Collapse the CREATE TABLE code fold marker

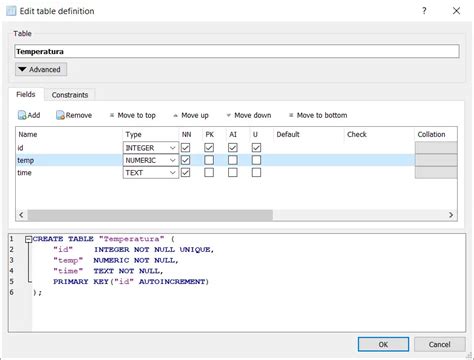(28, 239)
